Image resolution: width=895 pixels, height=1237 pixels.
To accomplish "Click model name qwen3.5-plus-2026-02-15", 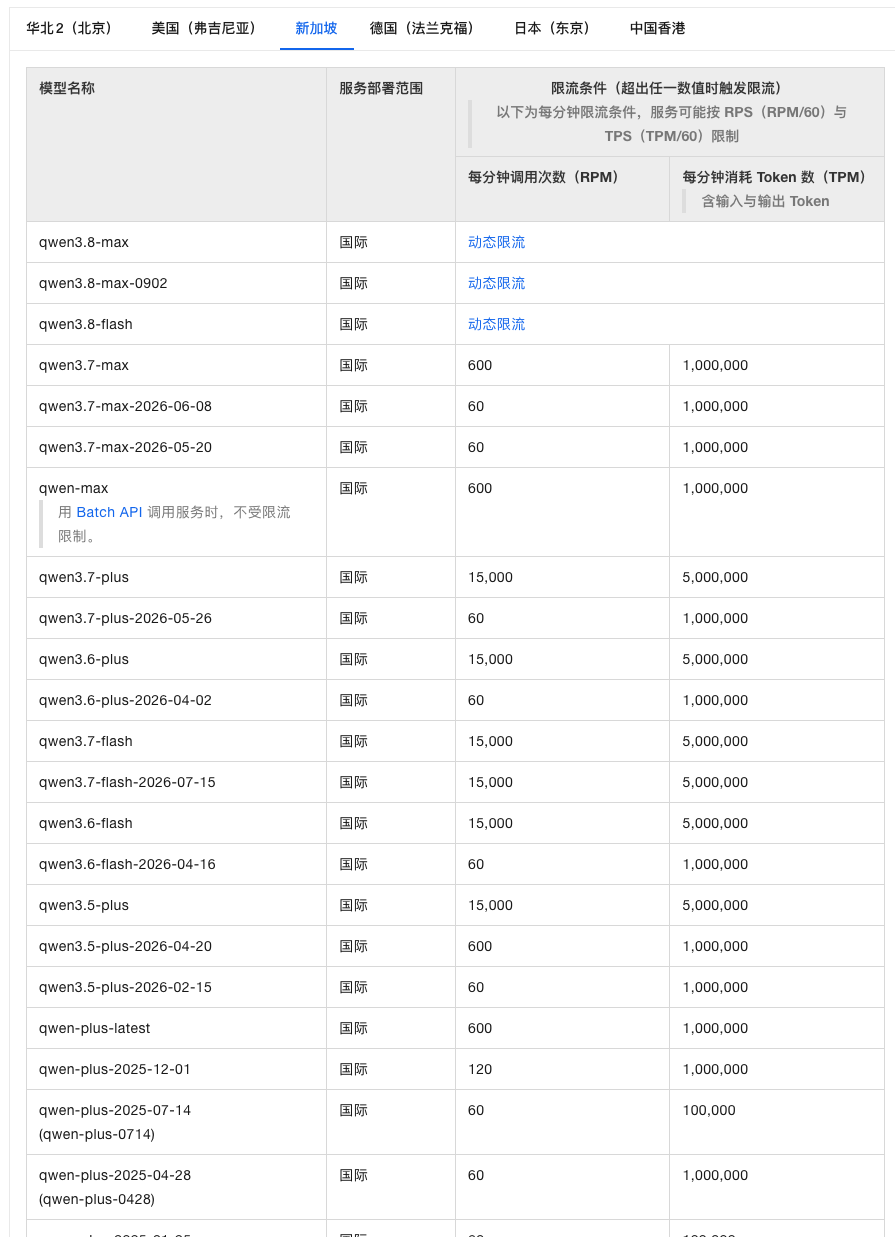I will (125, 987).
